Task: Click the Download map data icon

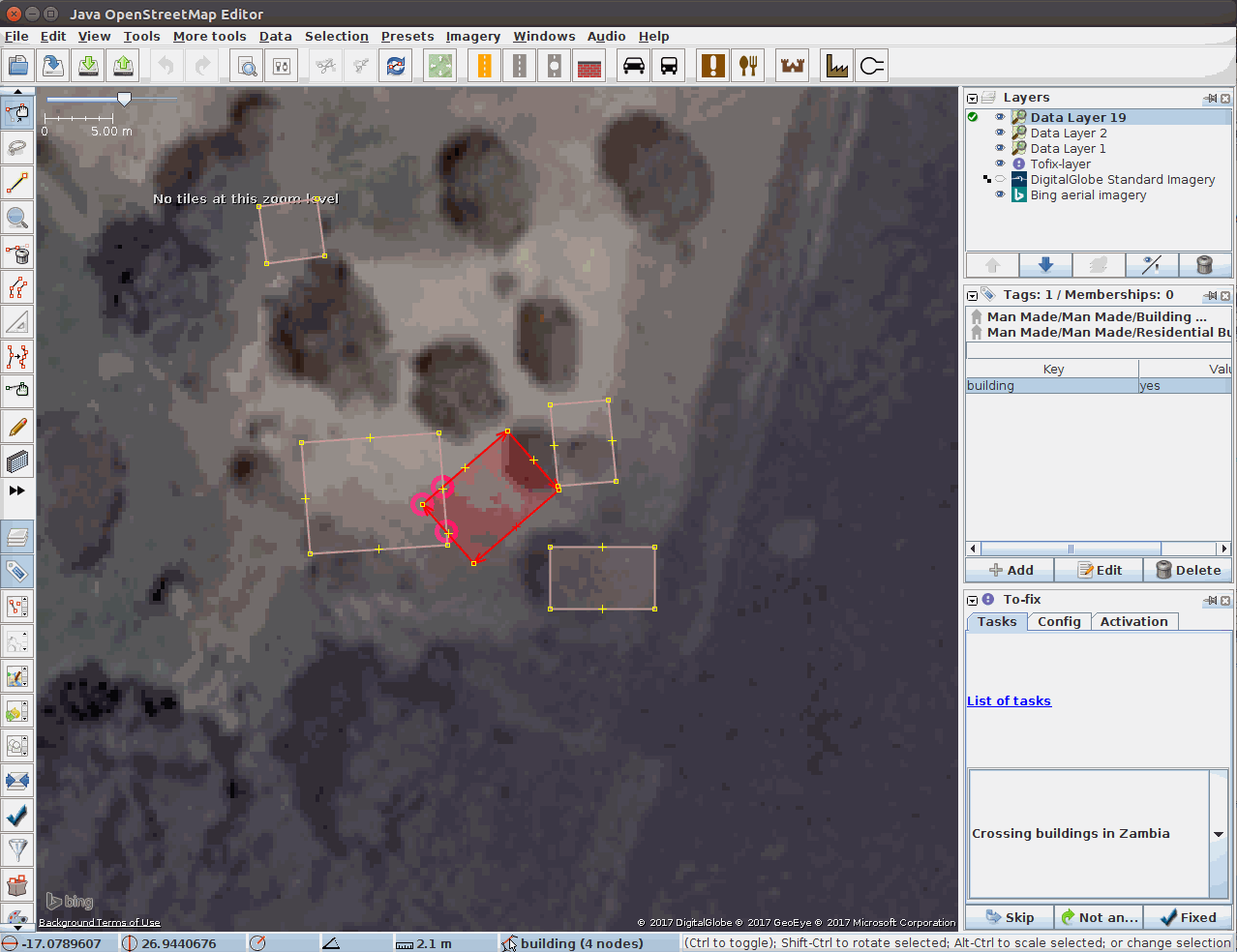Action: coord(88,66)
